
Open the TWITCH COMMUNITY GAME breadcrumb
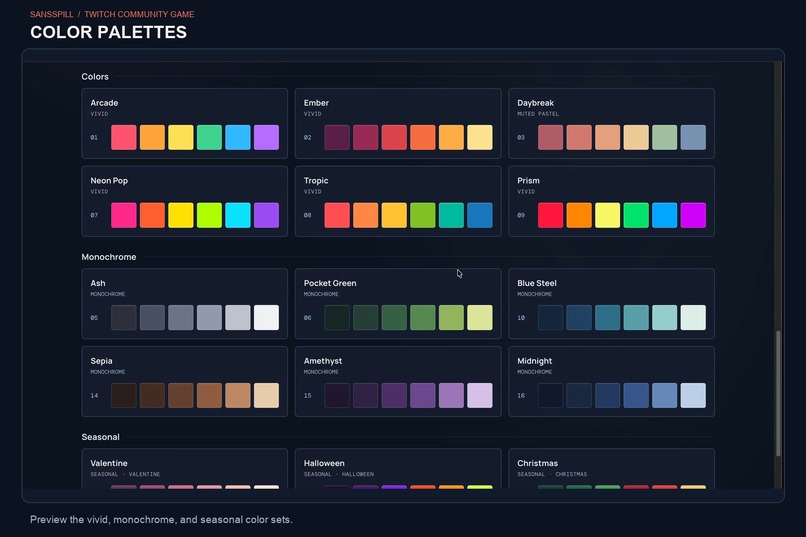coord(139,14)
